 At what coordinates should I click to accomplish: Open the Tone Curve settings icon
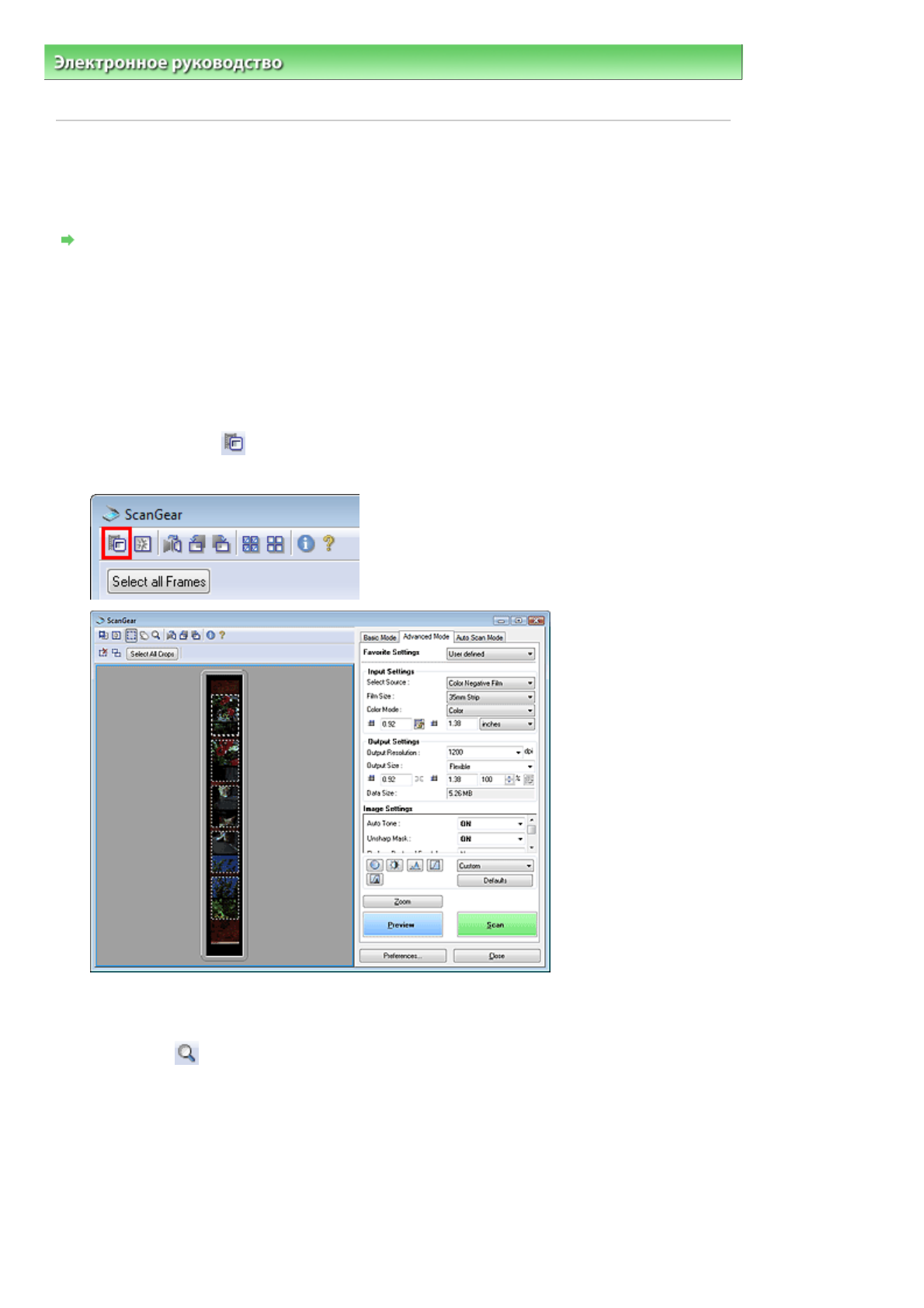435,865
